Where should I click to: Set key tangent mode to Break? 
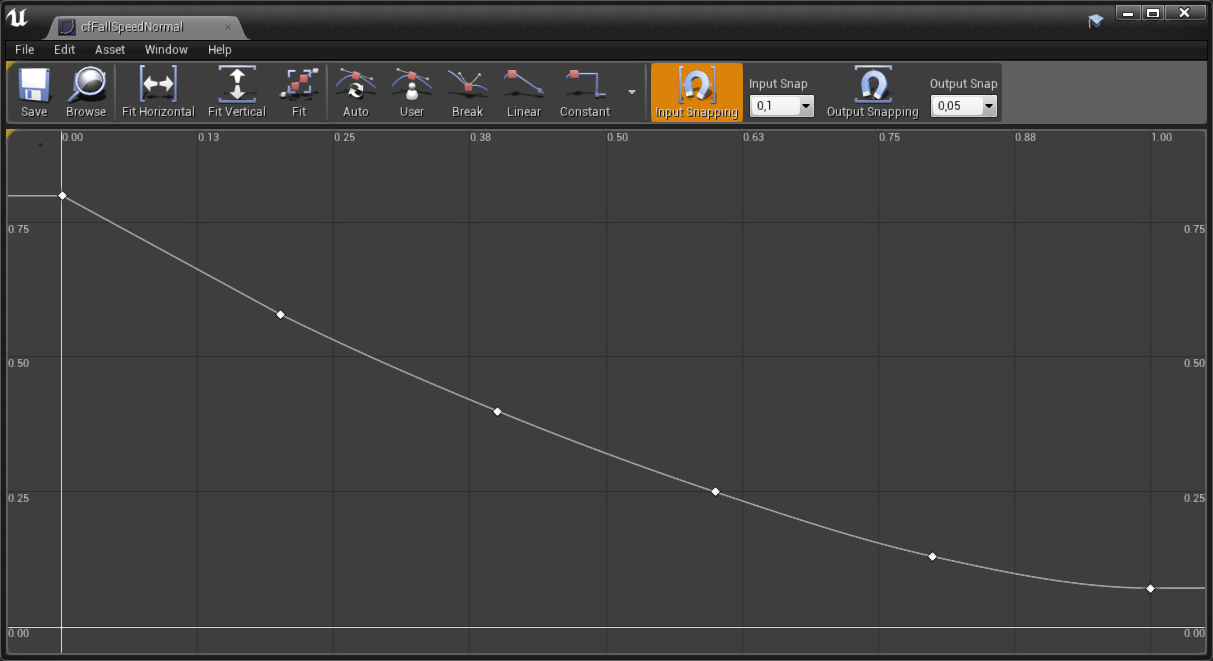(467, 93)
